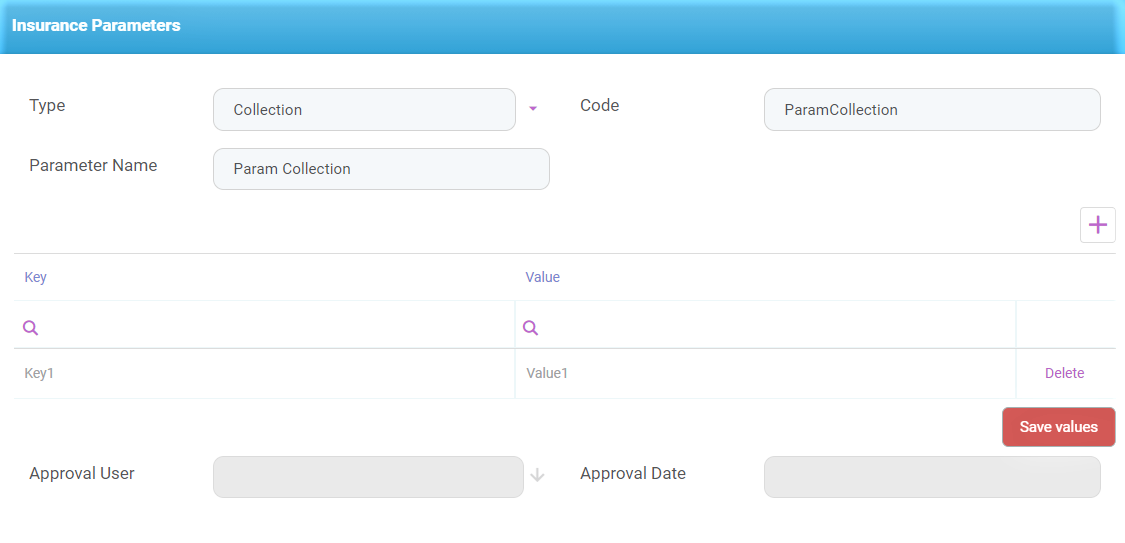Open the Type combo box showing Collection
The image size is (1125, 543).
pos(364,110)
